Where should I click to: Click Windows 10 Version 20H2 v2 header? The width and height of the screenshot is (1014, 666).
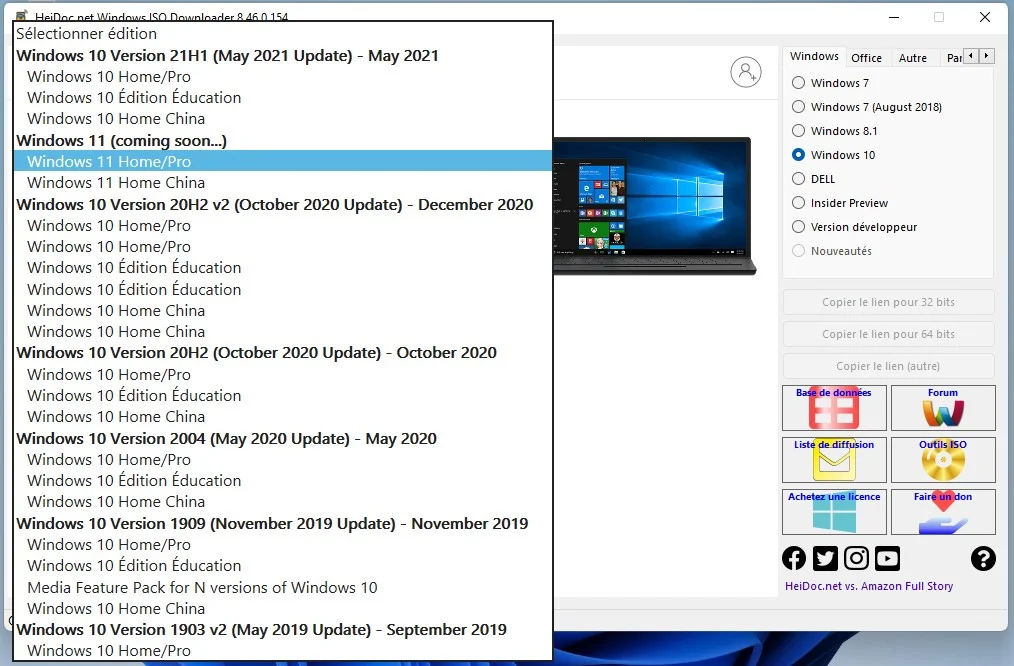click(x=283, y=204)
